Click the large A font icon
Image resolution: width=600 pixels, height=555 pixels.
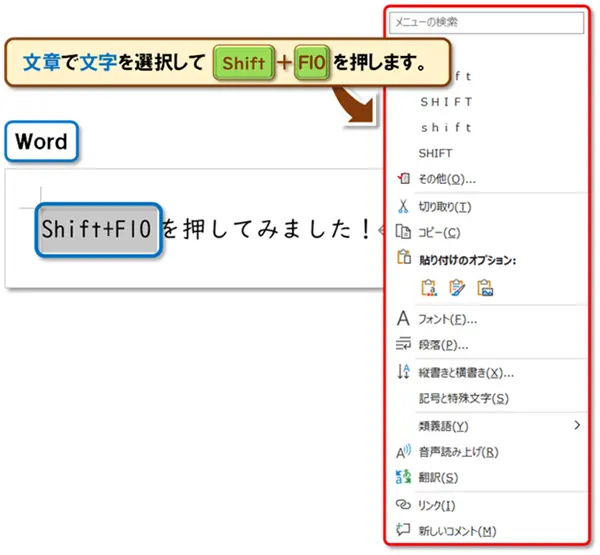pos(404,319)
